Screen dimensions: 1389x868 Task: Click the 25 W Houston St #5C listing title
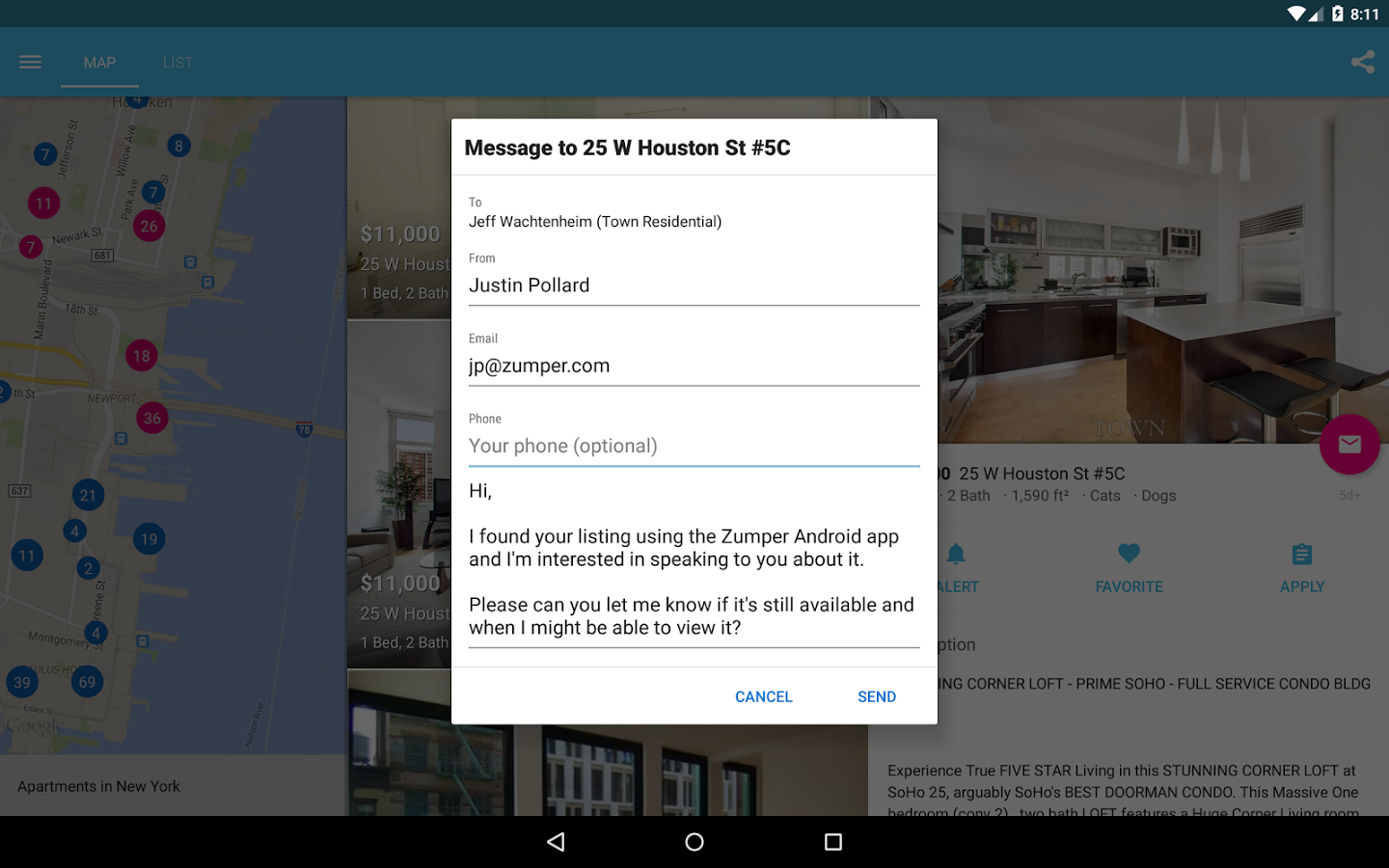coord(1042,474)
